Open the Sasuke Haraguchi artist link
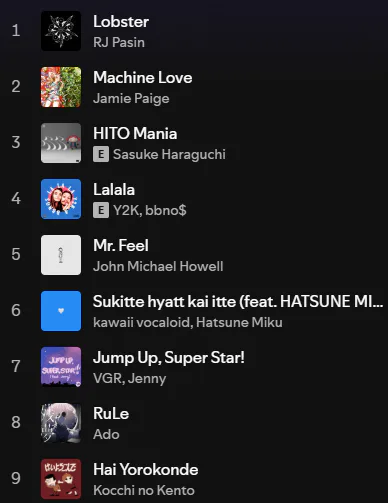Image resolution: width=388 pixels, height=503 pixels. 169,155
